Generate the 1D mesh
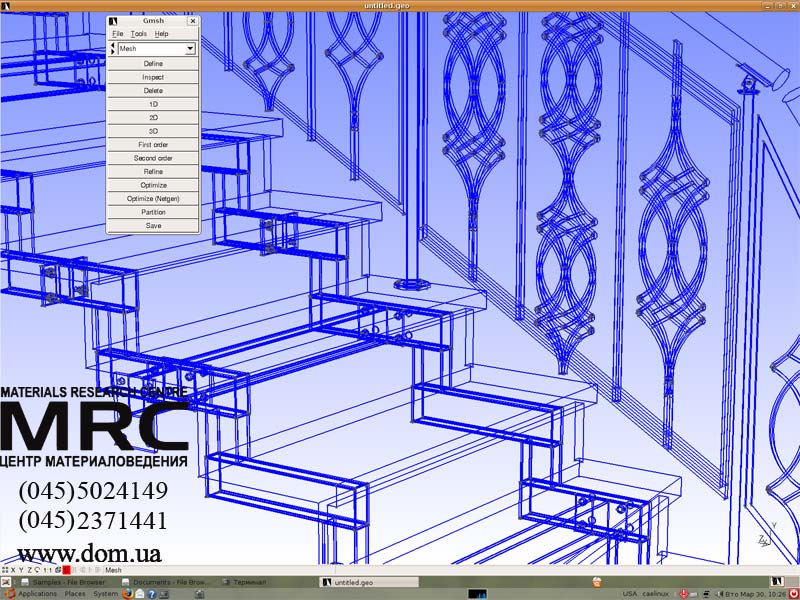 click(153, 104)
